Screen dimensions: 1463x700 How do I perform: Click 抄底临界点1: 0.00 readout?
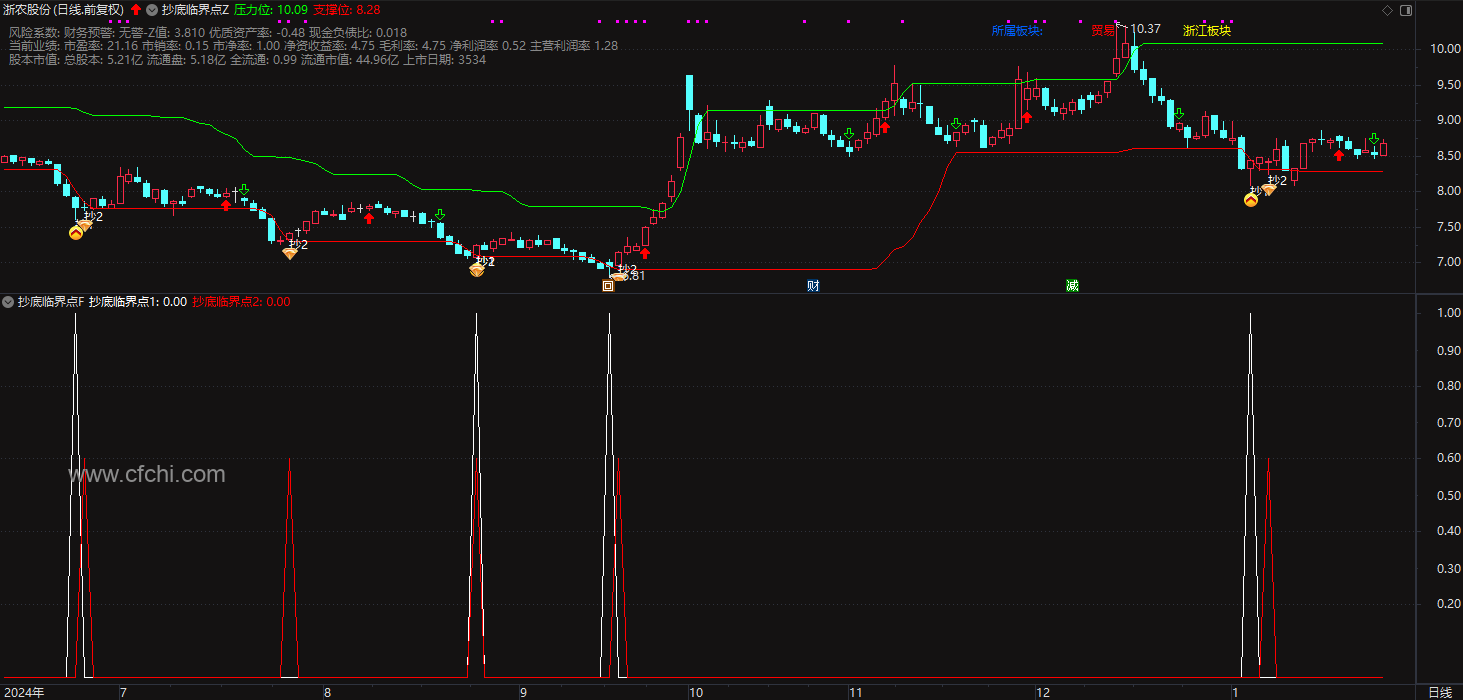[138, 301]
